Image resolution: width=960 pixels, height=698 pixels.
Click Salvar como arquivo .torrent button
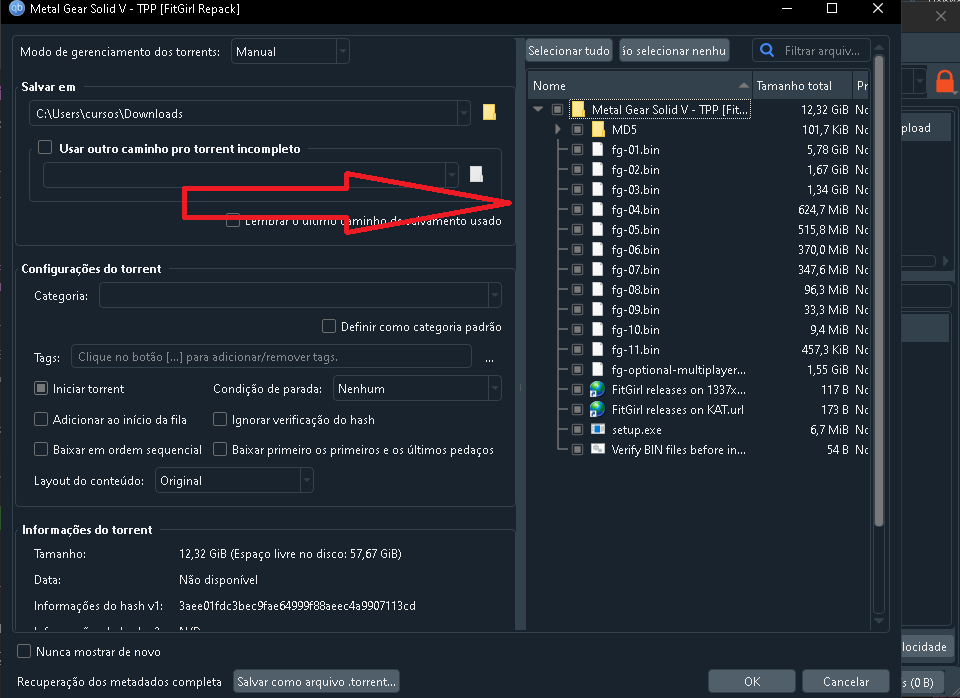[x=316, y=682]
